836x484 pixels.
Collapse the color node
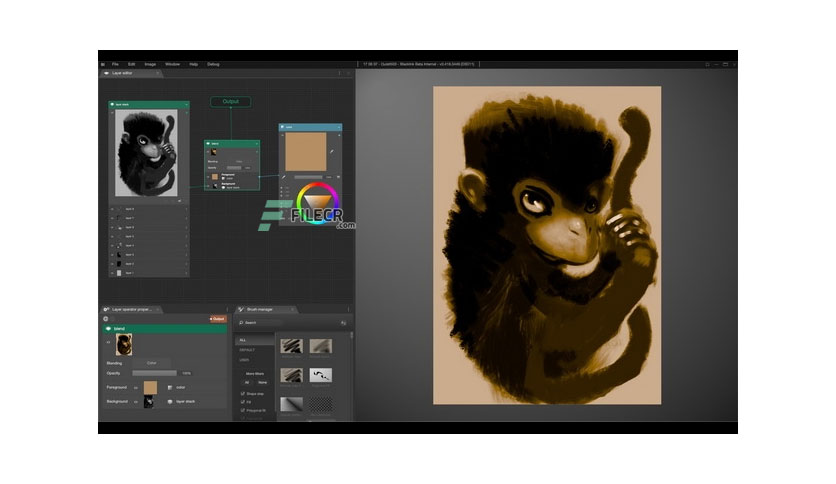339,127
